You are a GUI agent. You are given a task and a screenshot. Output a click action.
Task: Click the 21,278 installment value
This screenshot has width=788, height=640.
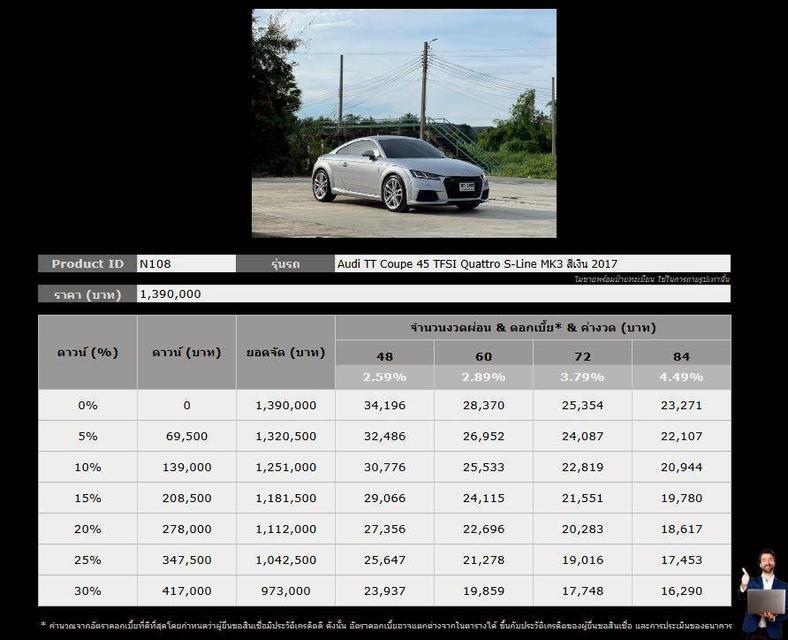tap(483, 560)
